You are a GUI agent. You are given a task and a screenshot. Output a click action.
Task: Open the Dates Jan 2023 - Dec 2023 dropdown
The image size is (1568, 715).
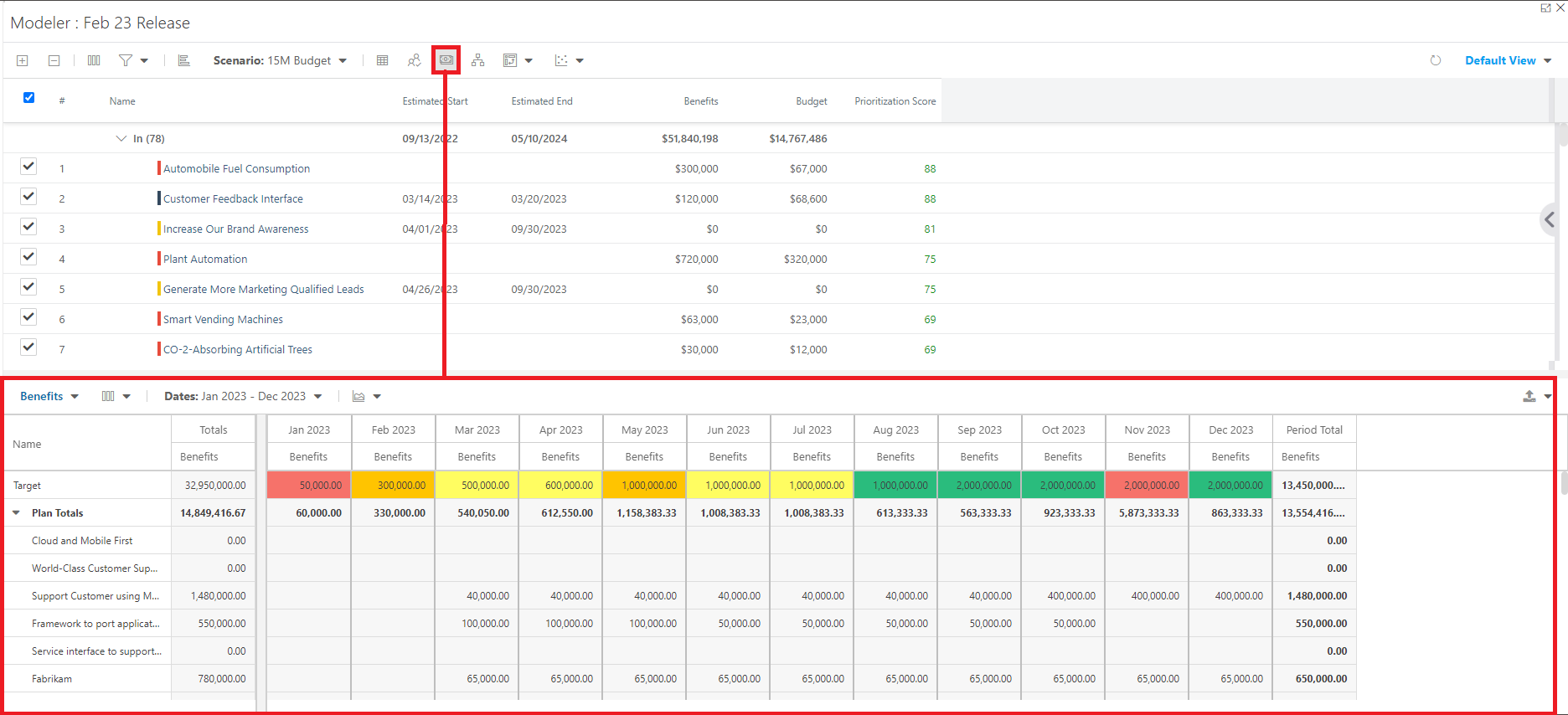coord(243,396)
